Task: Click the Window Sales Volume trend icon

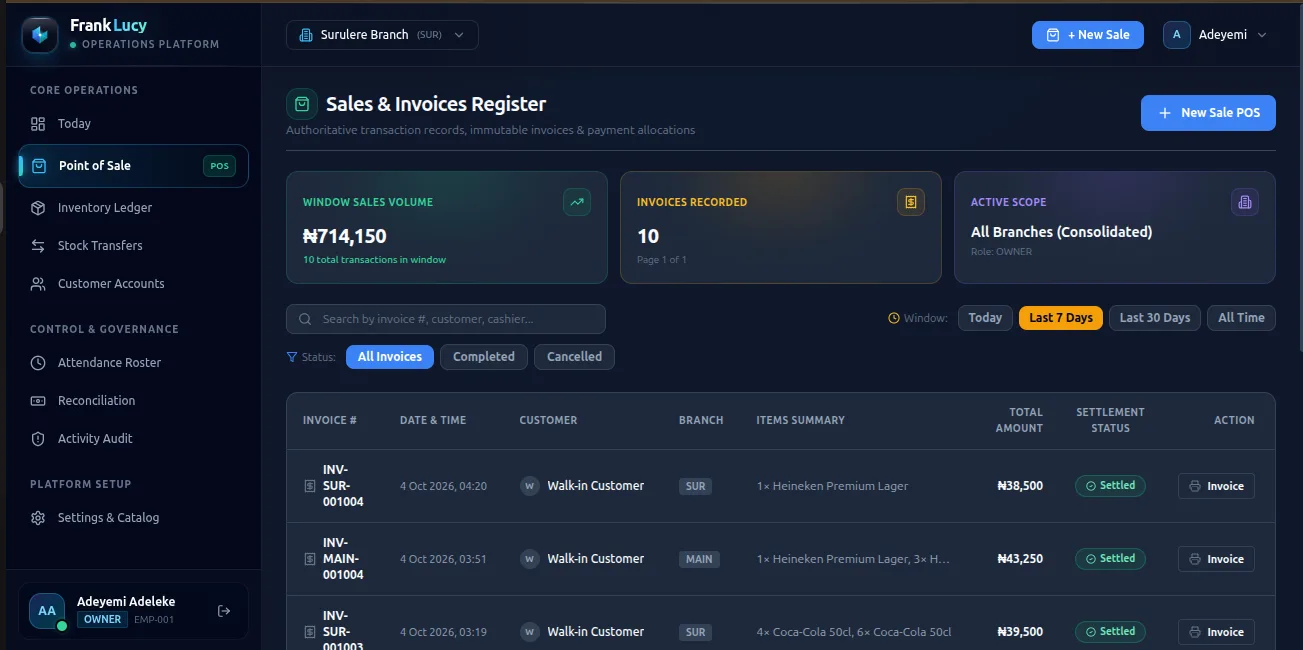Action: pyautogui.click(x=577, y=202)
